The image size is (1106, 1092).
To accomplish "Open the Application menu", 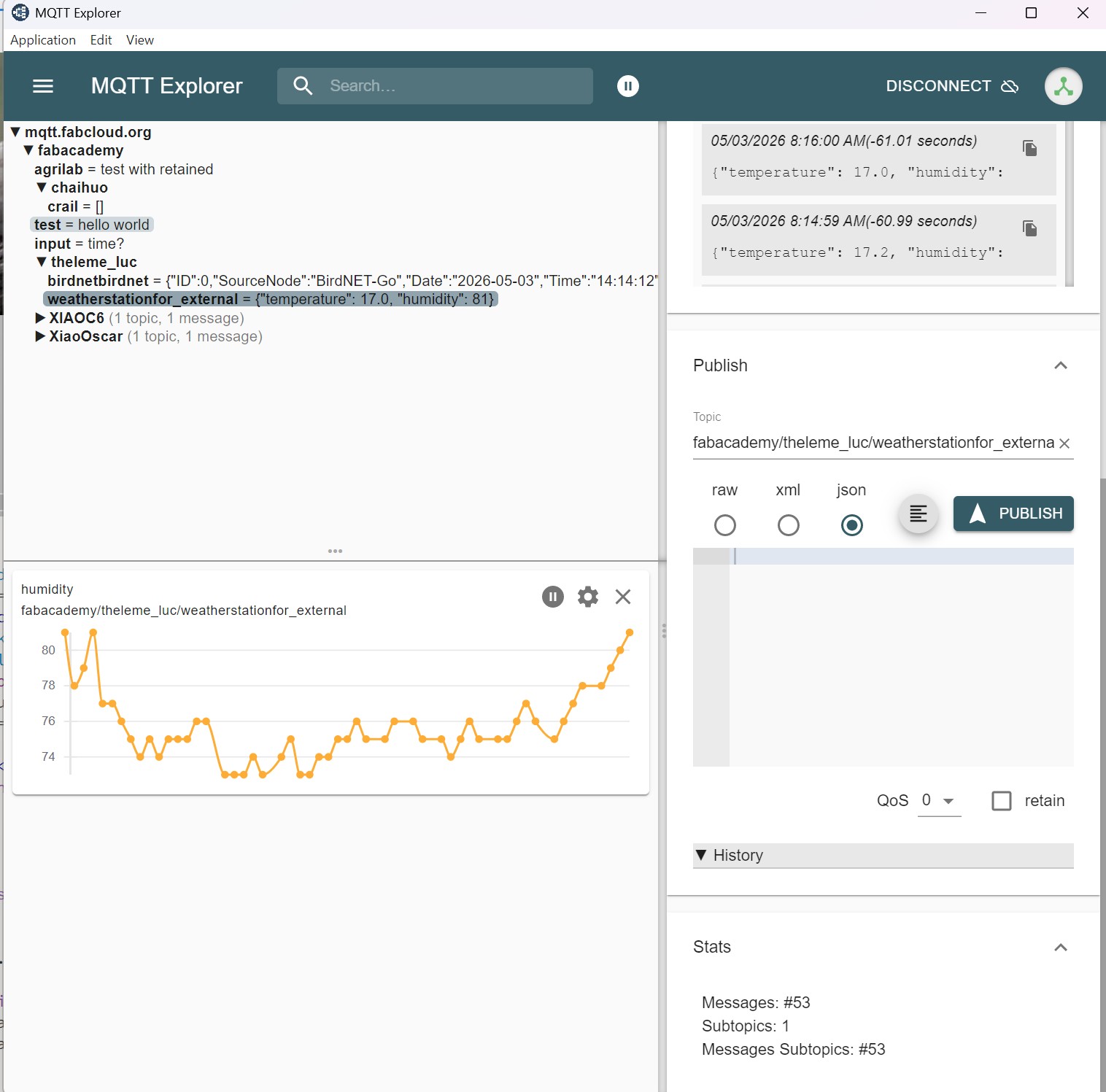I will [x=43, y=40].
